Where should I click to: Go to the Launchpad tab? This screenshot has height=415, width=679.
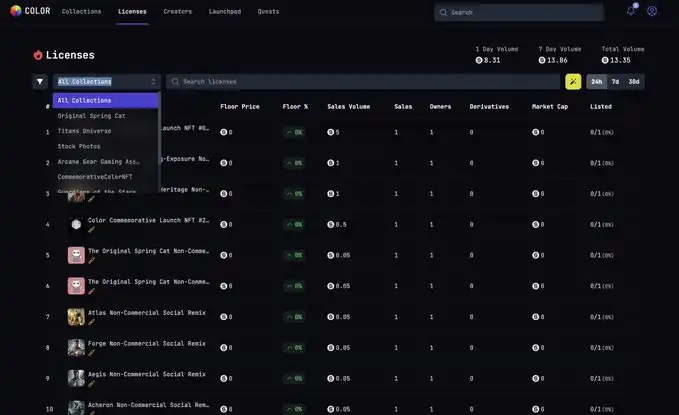(225, 12)
